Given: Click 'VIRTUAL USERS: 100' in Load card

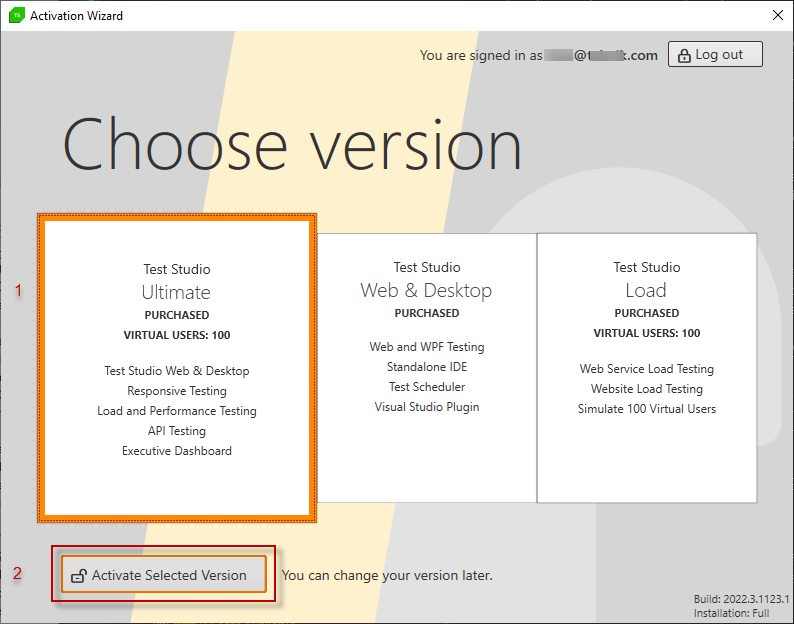Looking at the screenshot, I should [647, 333].
